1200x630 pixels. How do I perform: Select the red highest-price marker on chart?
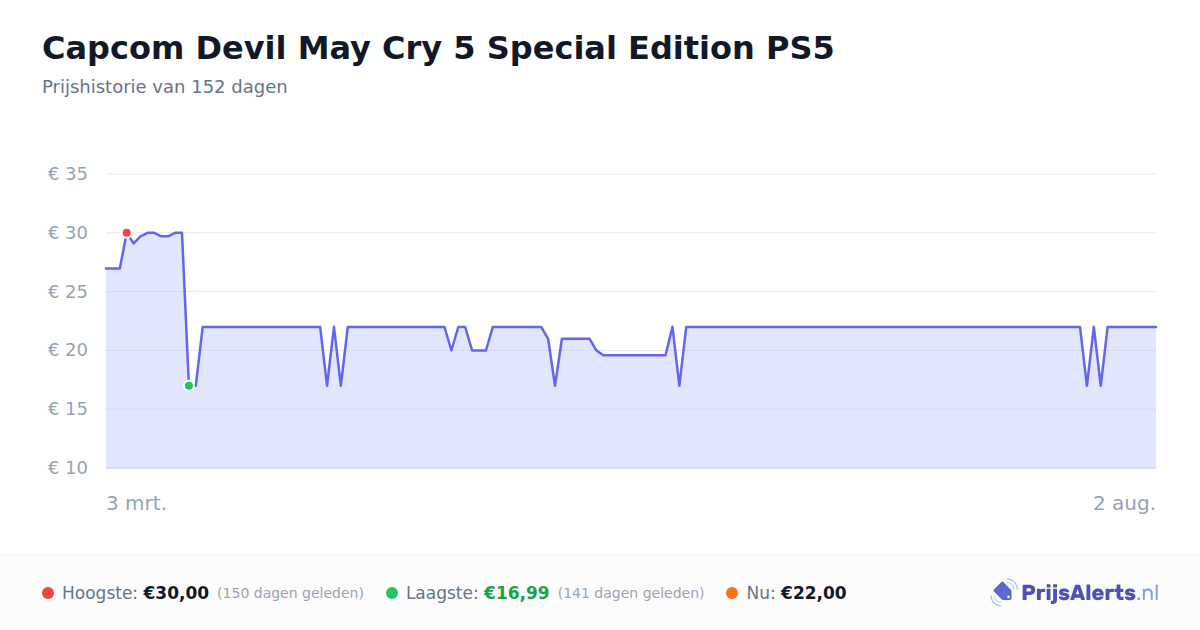pos(127,233)
